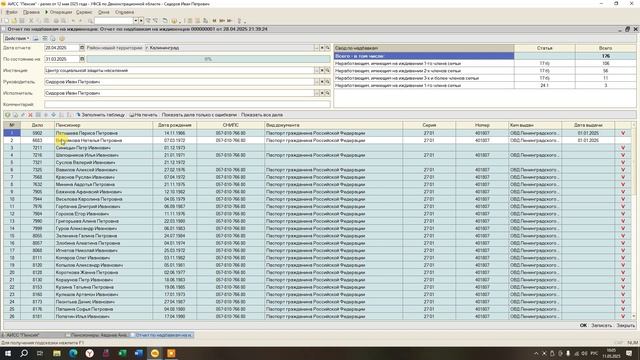Click the table vertical scrollbar
Image resolution: width=640 pixels, height=360 pixels.
tap(633, 220)
